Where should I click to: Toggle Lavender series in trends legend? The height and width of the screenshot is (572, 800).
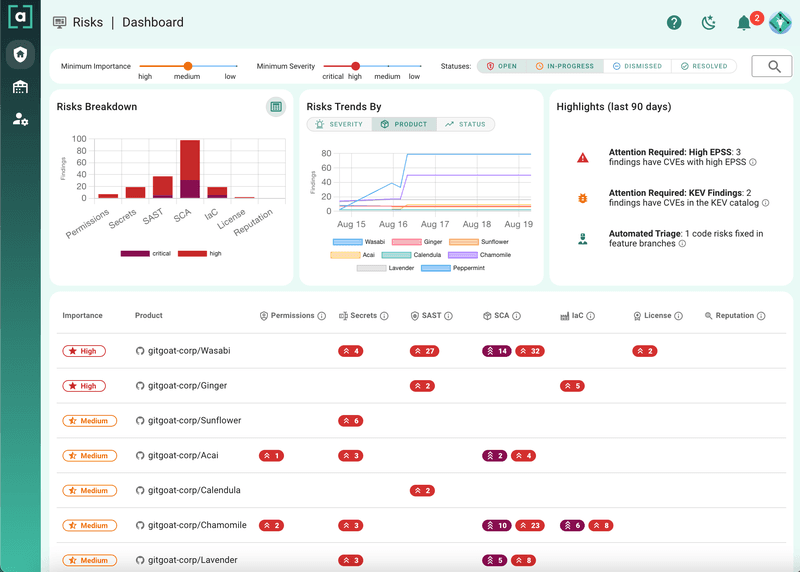385,268
